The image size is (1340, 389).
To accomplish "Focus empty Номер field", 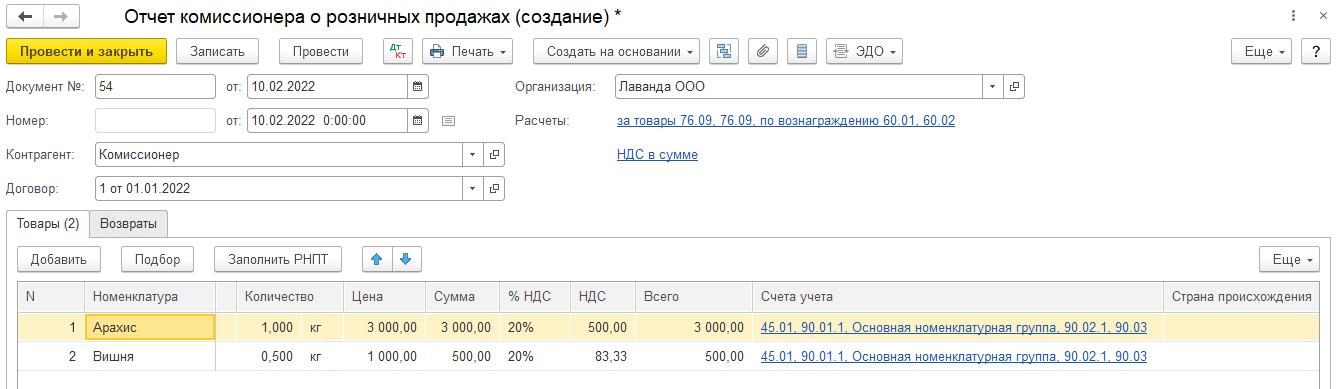I will [x=155, y=120].
